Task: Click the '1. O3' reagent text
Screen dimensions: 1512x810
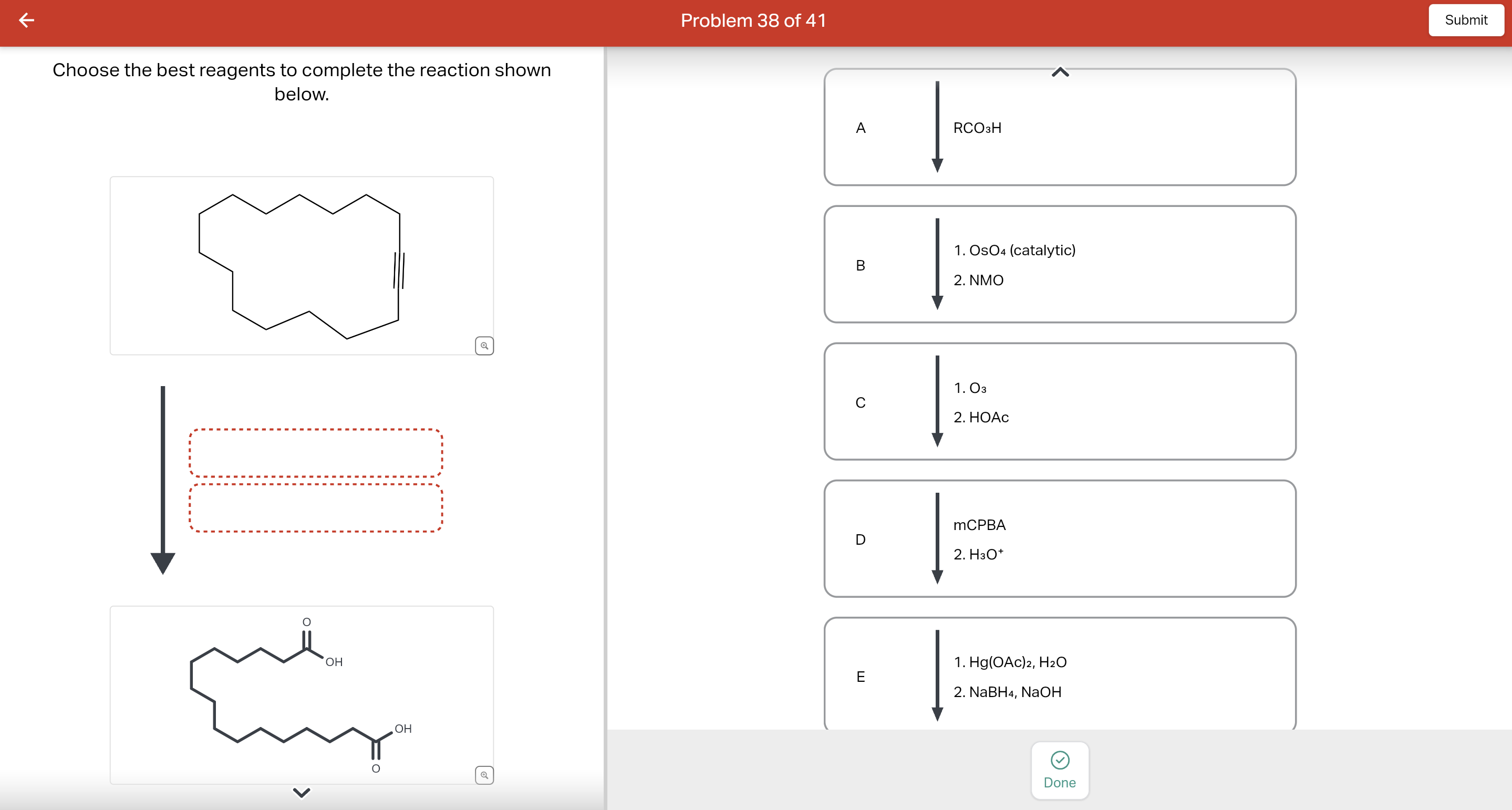Action: [x=970, y=388]
